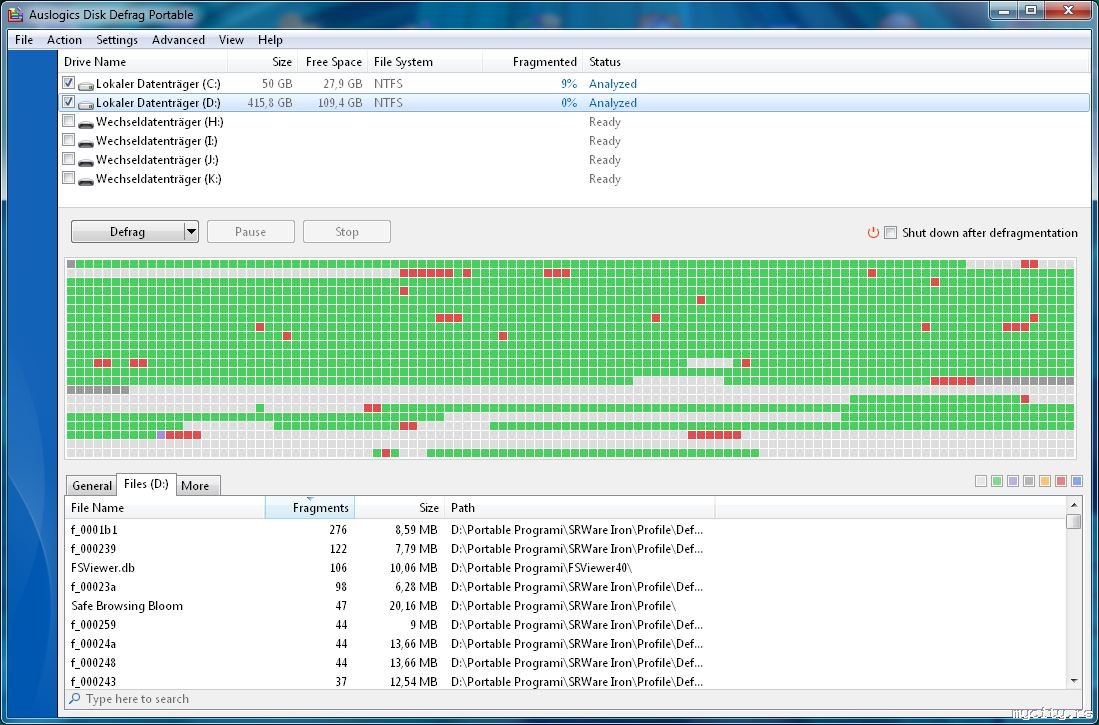Sort files by the Size column header

pos(400,508)
